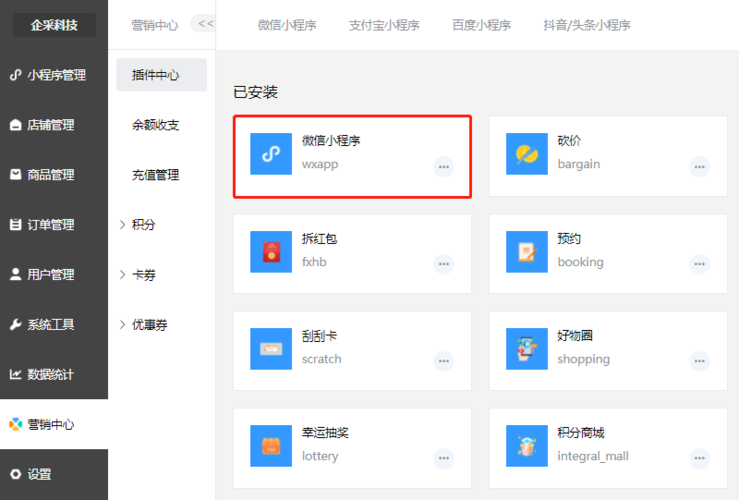Collapse the submenu with << button
The height and width of the screenshot is (500, 739).
[204, 24]
